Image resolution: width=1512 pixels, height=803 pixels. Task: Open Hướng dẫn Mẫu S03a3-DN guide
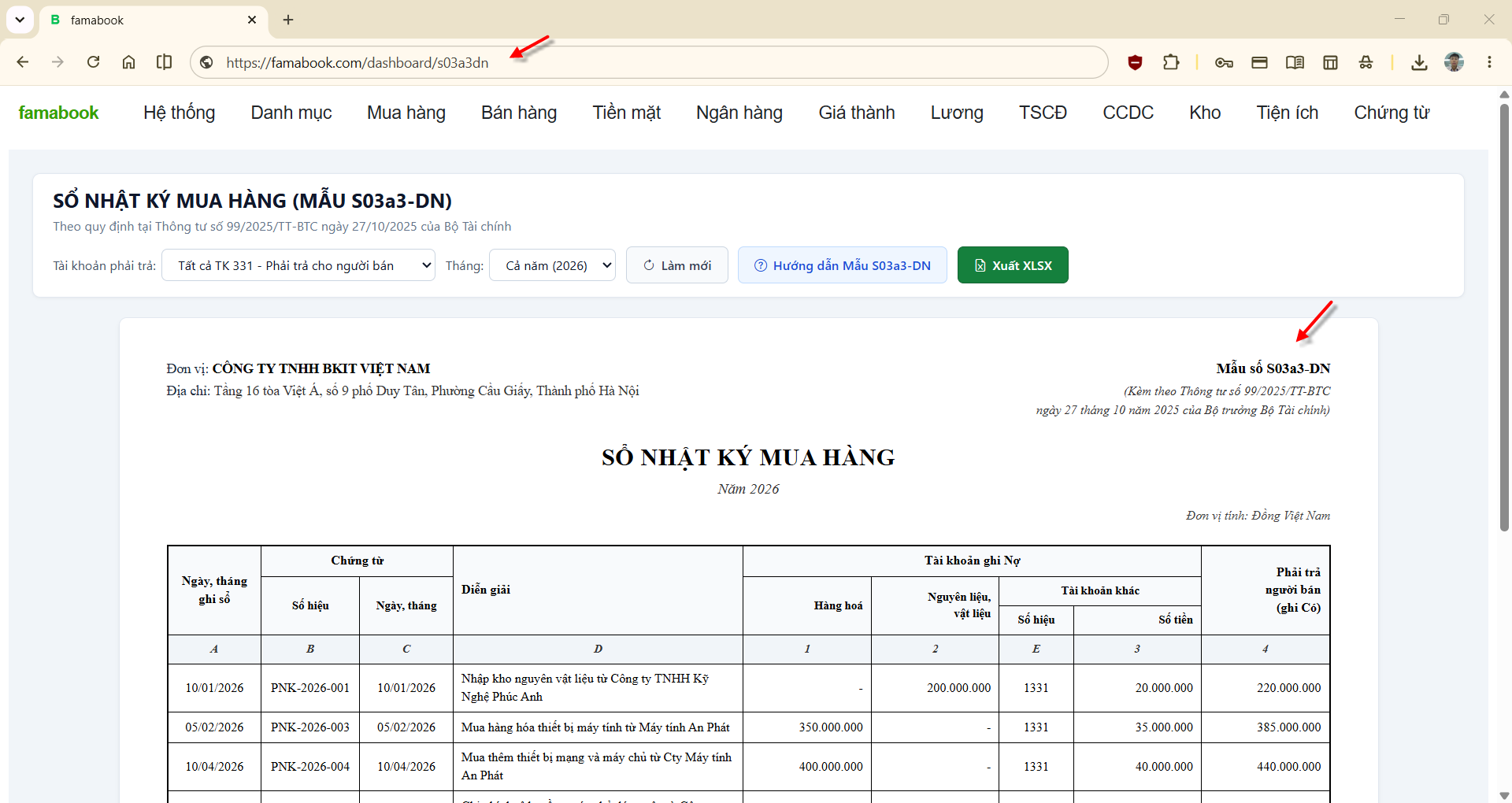(843, 265)
